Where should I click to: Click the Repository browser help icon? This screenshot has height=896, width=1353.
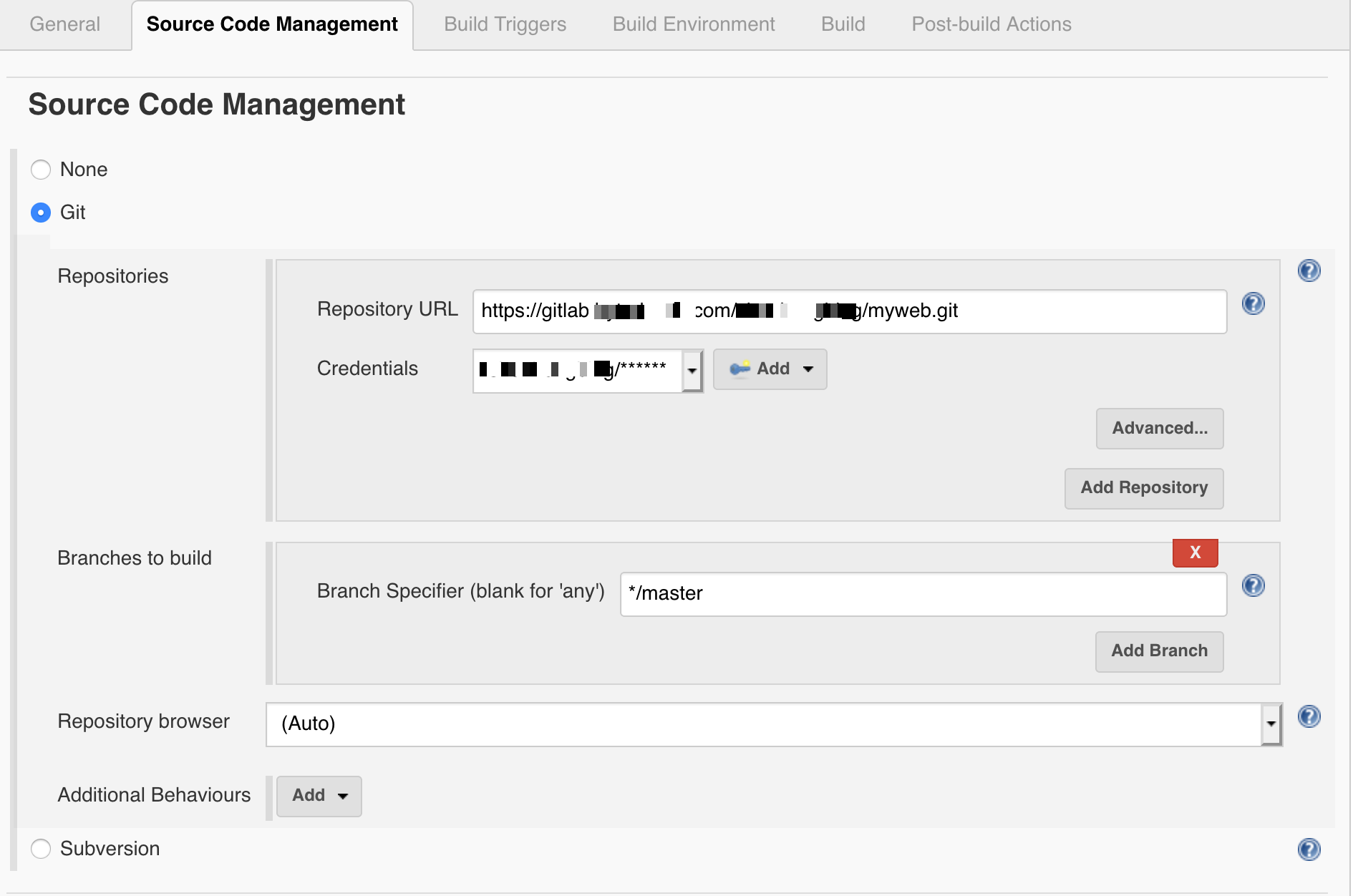[1309, 716]
